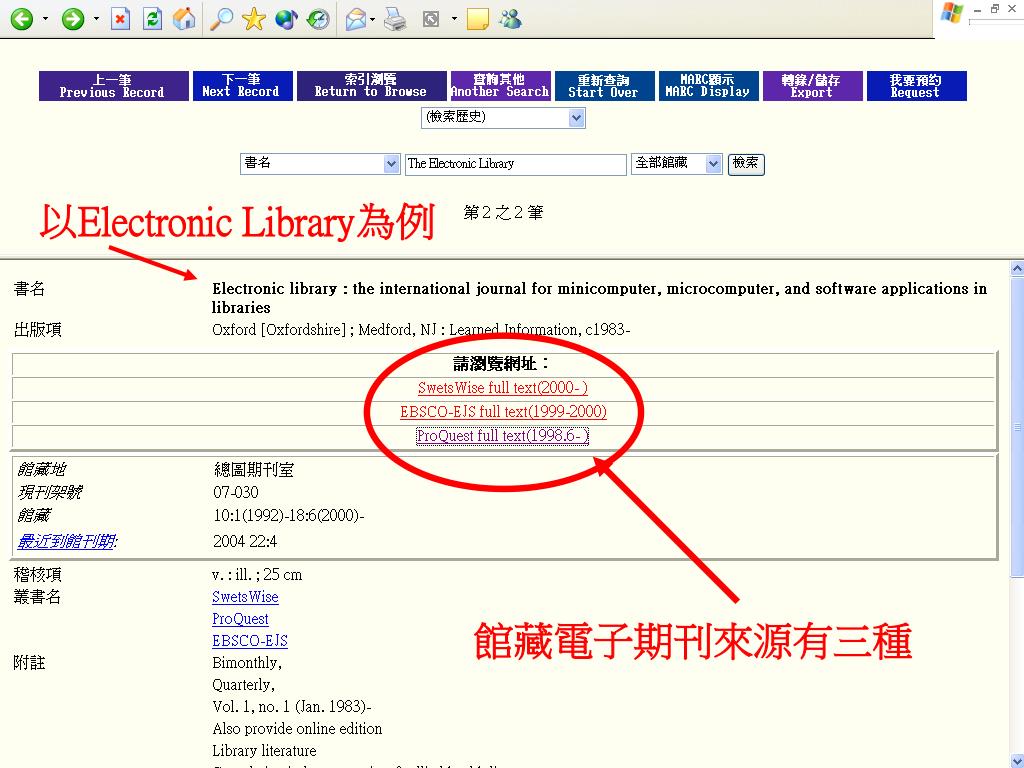This screenshot has height=768, width=1024.
Task: Go to Previous Record
Action: click(x=113, y=86)
